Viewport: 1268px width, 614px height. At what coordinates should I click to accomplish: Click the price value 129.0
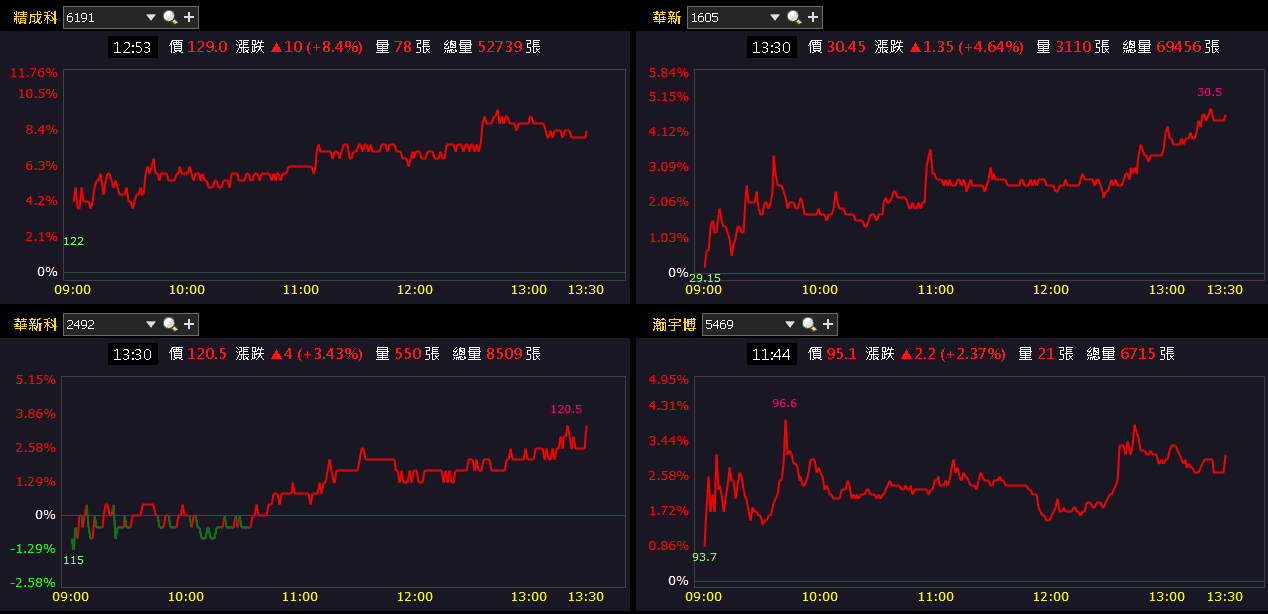(x=208, y=47)
